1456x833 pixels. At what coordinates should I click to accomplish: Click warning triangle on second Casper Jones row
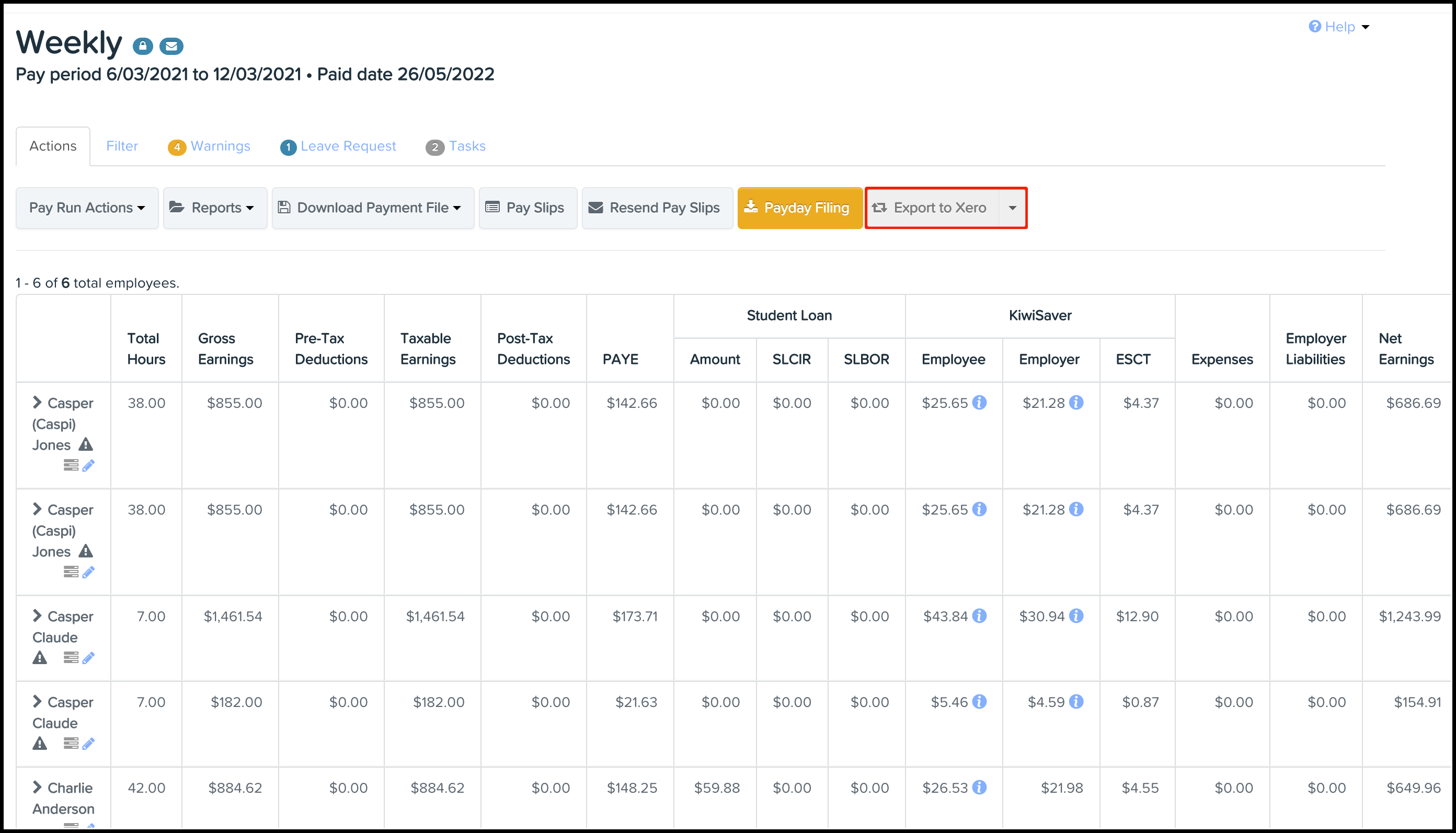86,552
